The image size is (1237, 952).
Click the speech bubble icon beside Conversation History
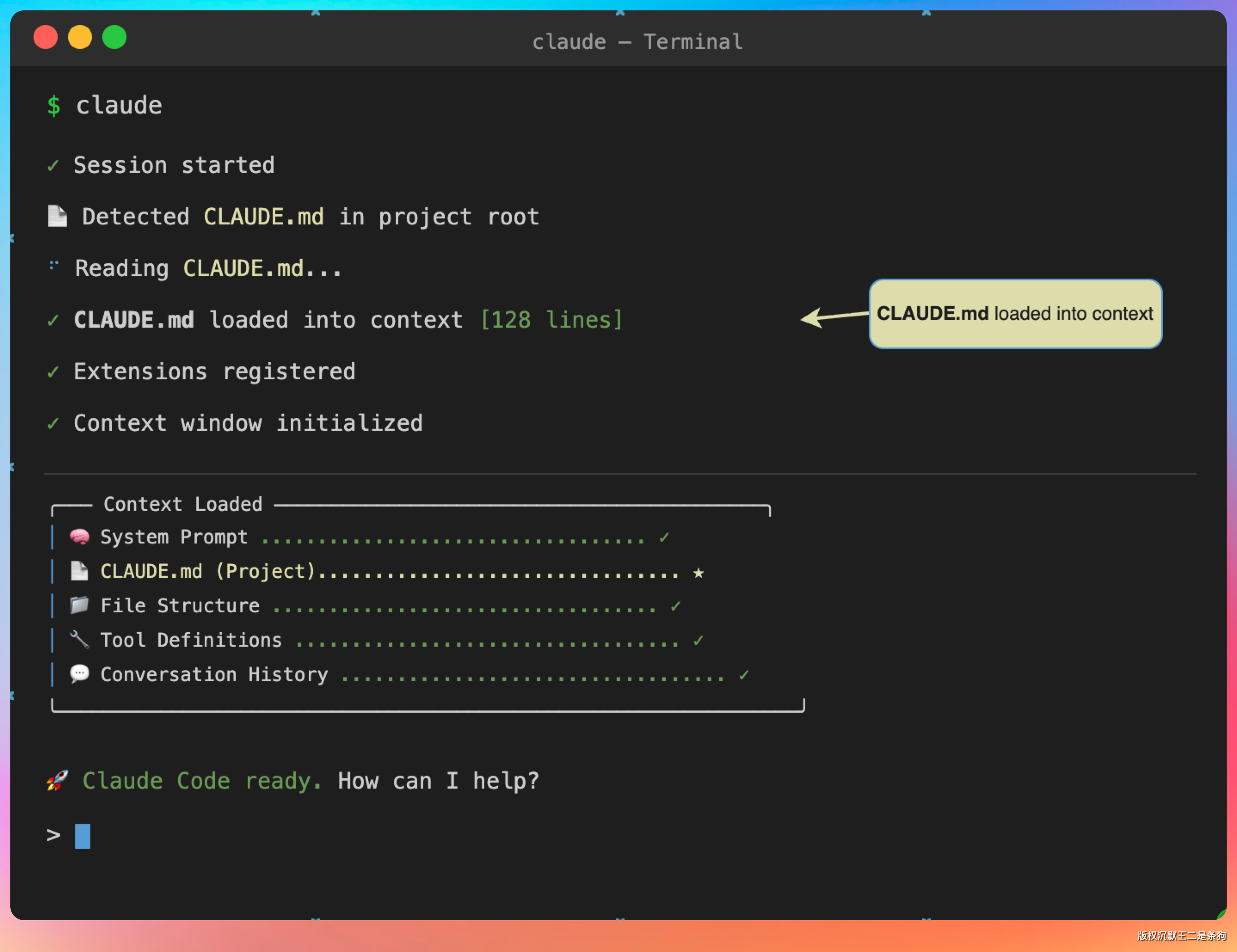pyautogui.click(x=79, y=673)
